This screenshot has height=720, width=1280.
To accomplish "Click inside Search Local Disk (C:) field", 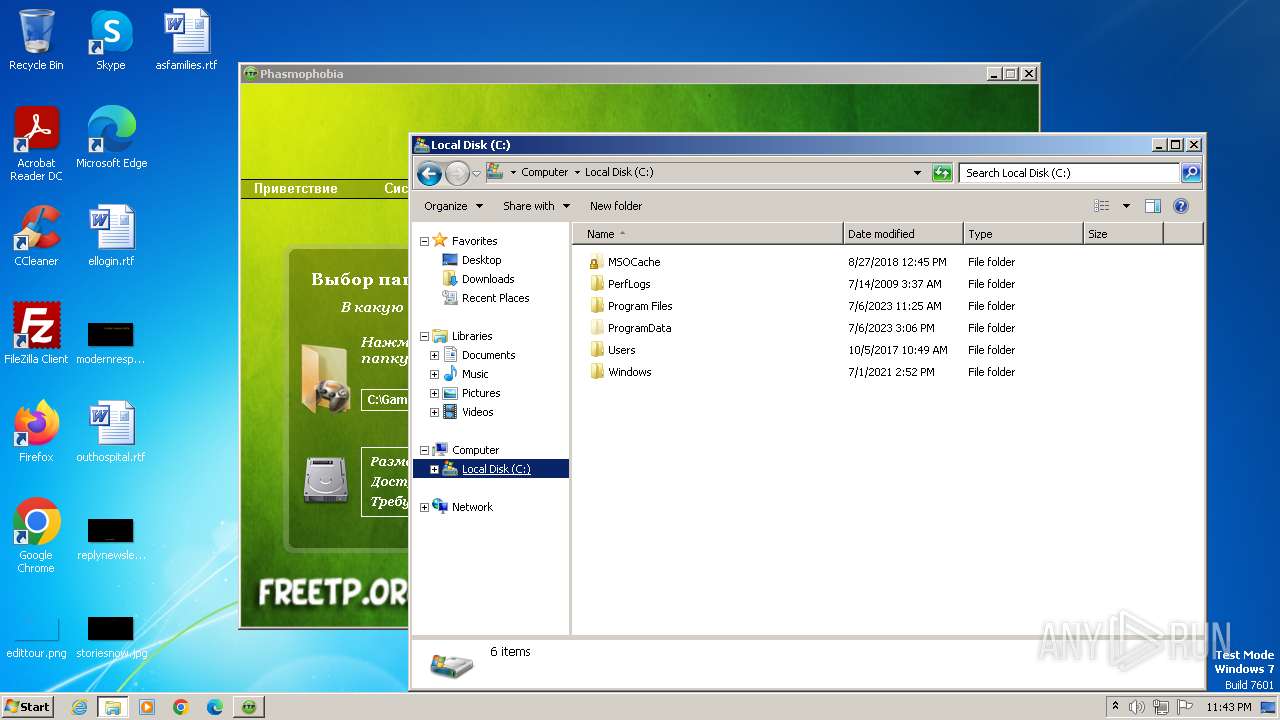I will tap(1069, 173).
